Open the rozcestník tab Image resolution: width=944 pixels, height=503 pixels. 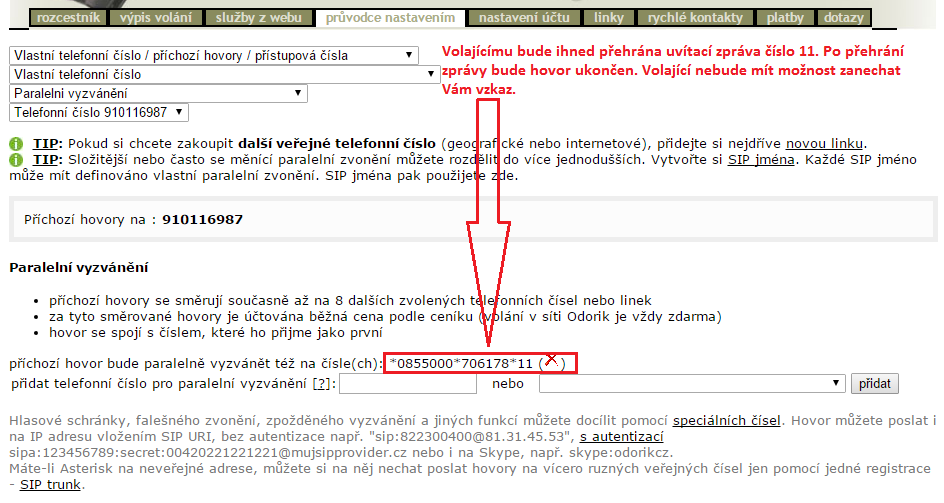(68, 18)
